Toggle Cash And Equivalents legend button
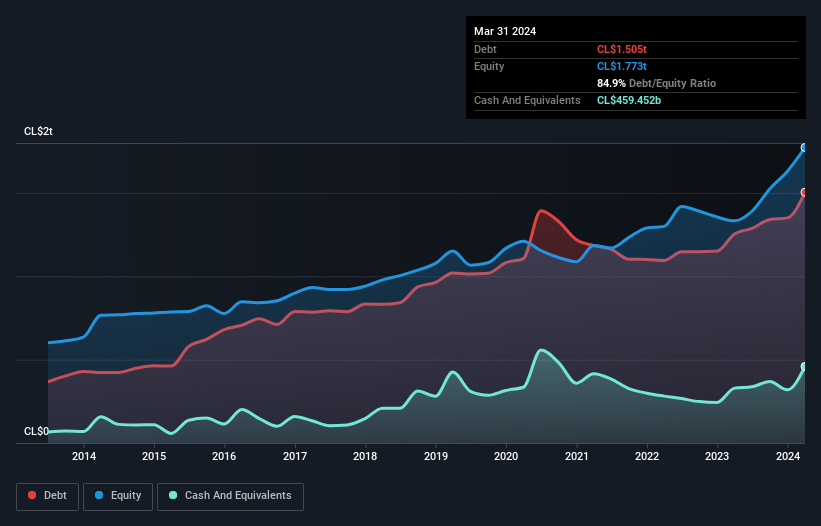The height and width of the screenshot is (526, 821). [230, 496]
